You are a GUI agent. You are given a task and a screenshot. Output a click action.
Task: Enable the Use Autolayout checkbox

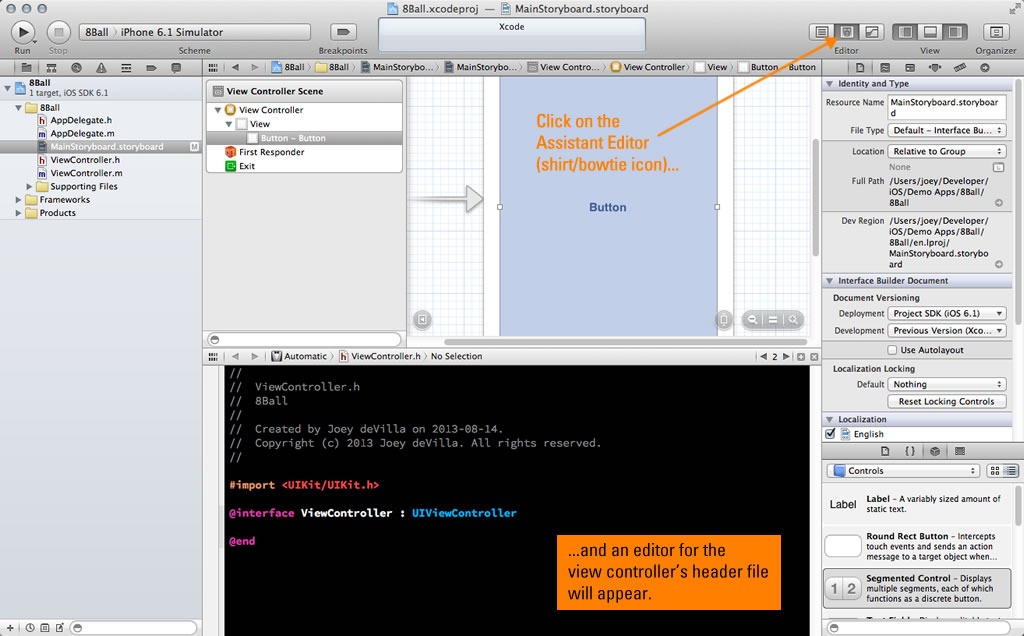[892, 350]
